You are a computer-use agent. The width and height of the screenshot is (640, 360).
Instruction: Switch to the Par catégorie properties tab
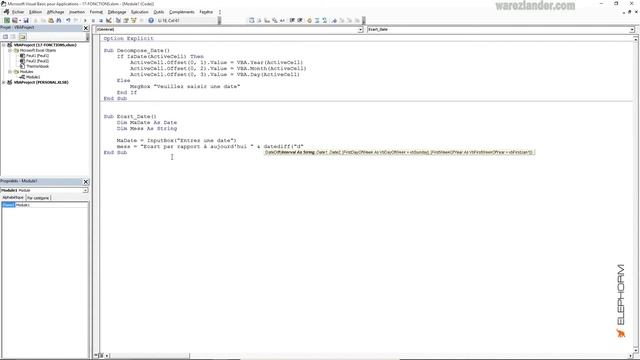point(38,198)
